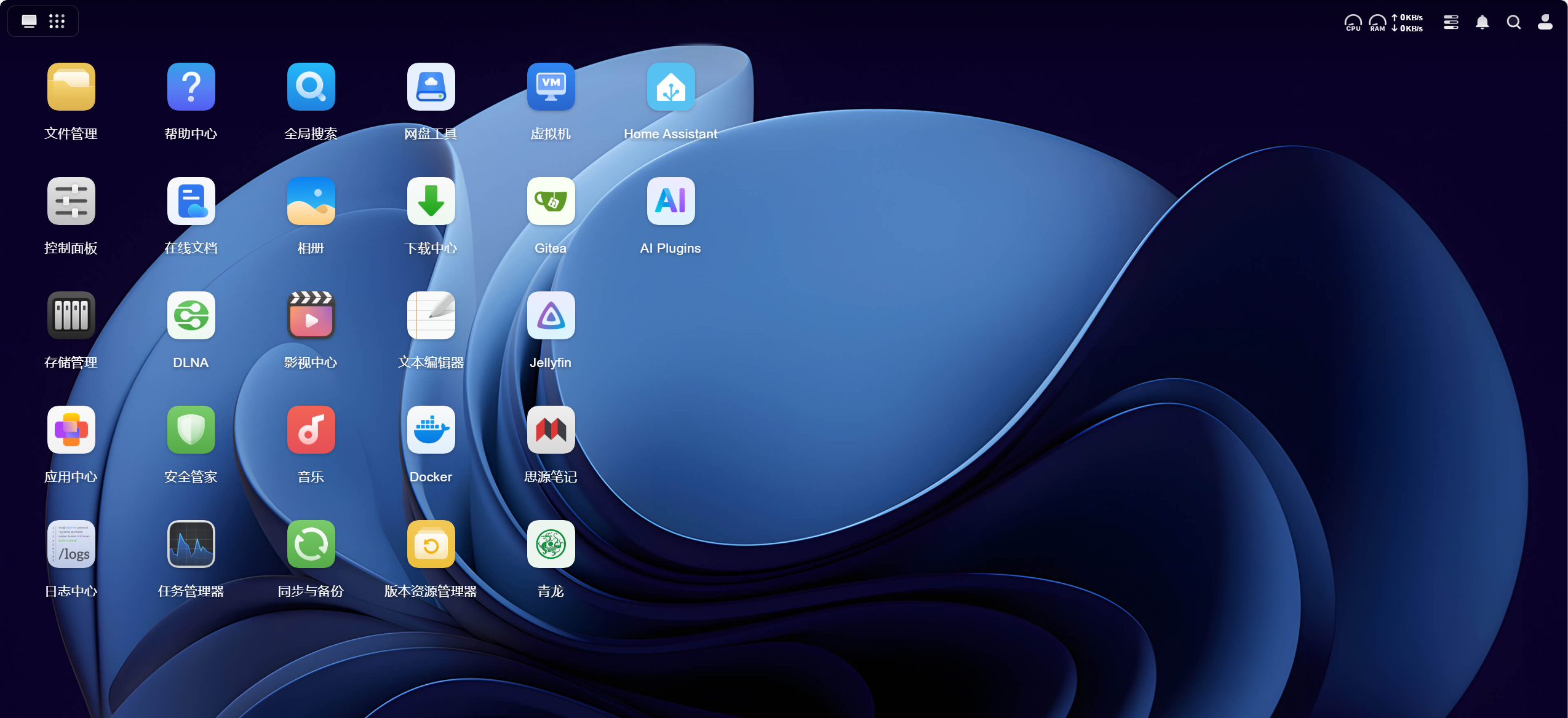Open the 文件管理 file manager app
Image resolution: width=1568 pixels, height=718 pixels.
coord(71,87)
